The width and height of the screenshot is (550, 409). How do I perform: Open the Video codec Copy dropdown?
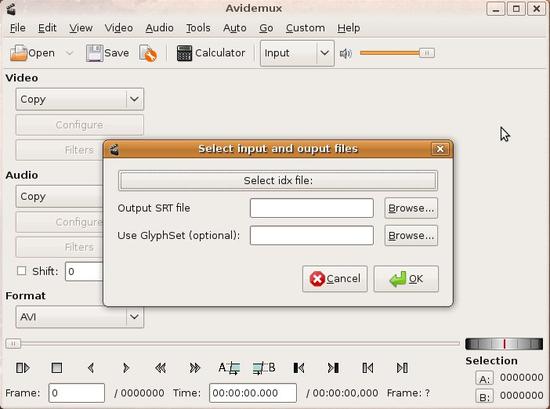80,99
